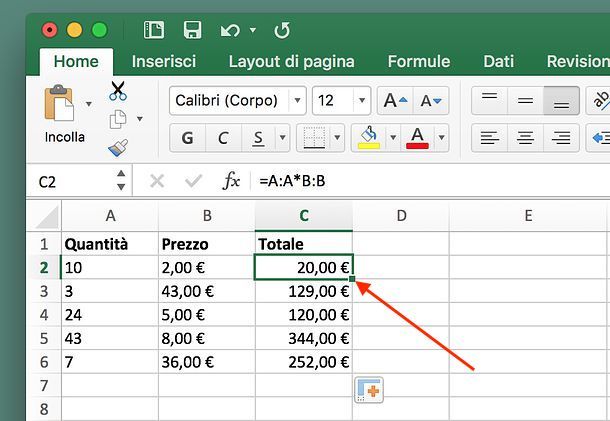610x421 pixels.
Task: Click the text orientation ab icon
Action: pos(599,101)
